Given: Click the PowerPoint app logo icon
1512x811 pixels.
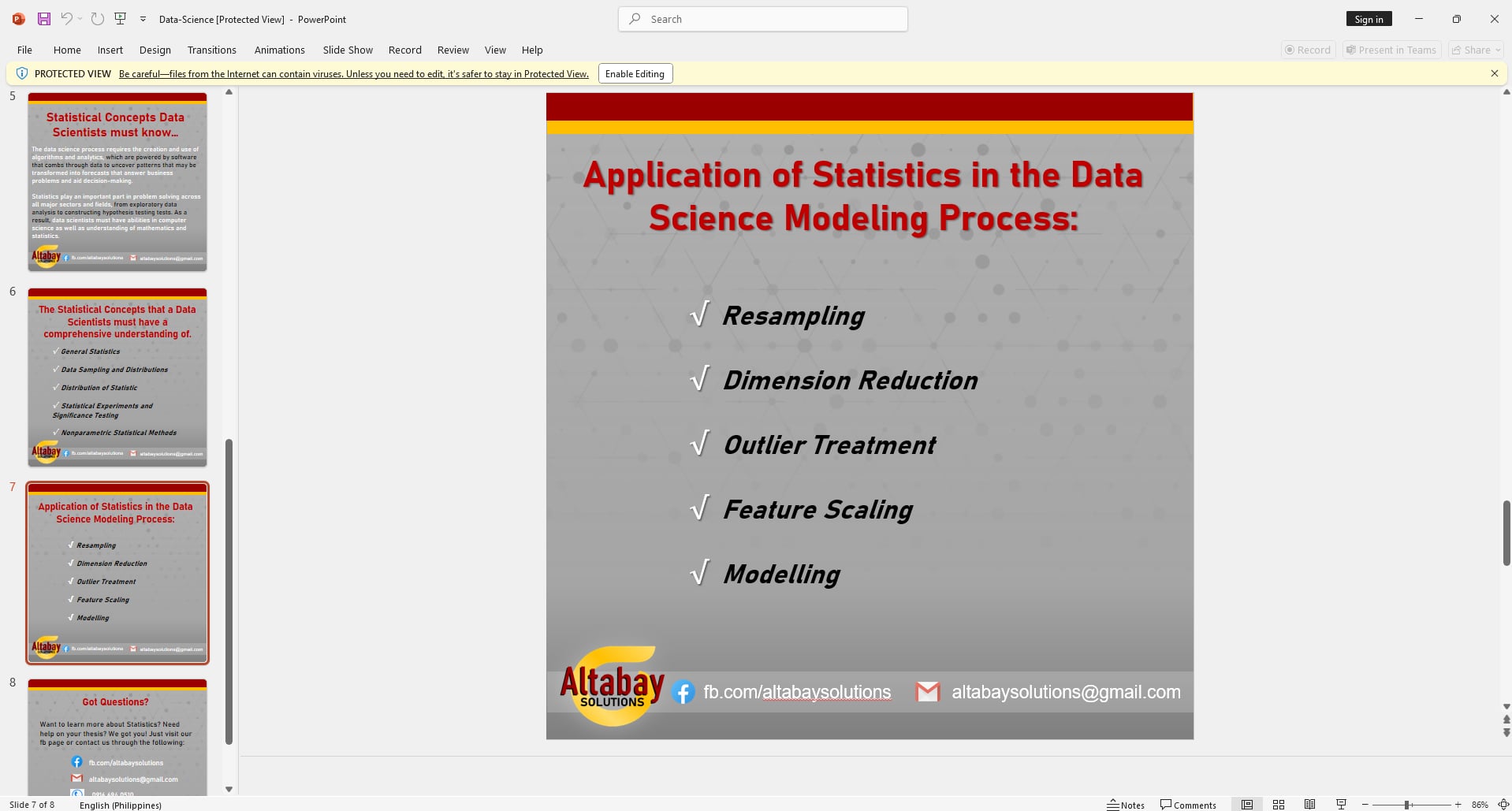Looking at the screenshot, I should [x=19, y=19].
